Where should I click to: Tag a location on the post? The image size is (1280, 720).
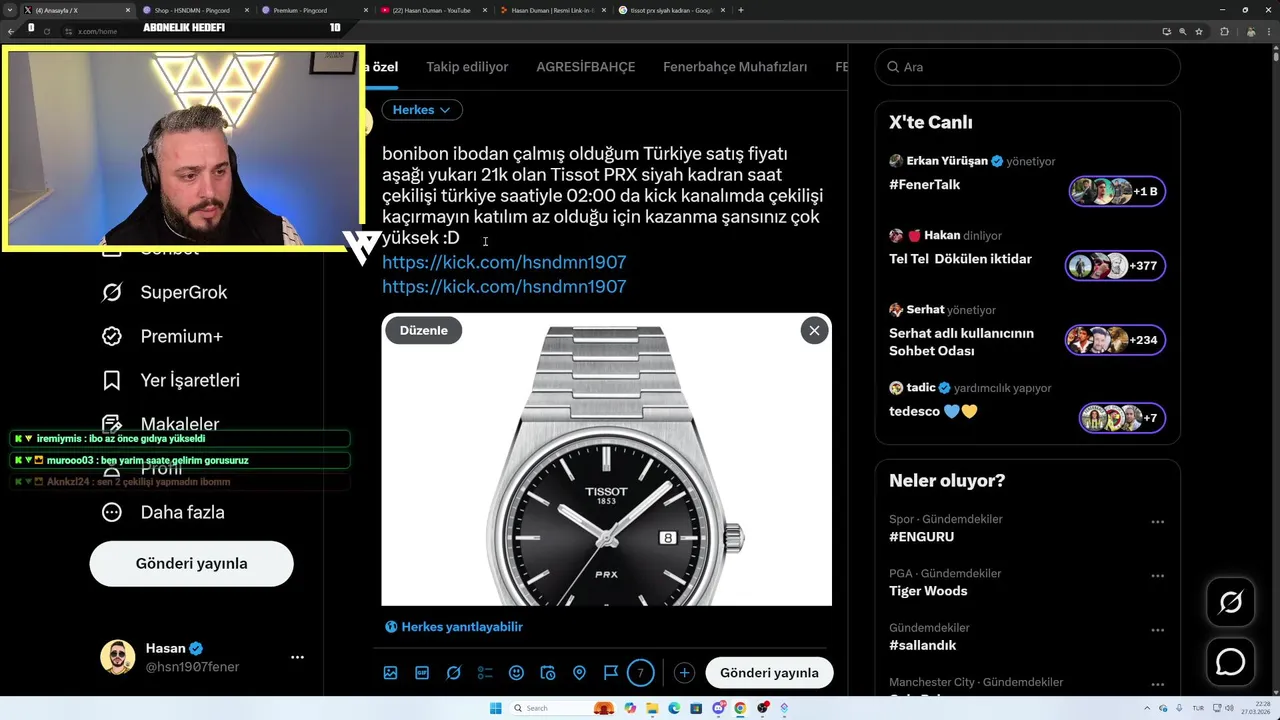pos(579,673)
